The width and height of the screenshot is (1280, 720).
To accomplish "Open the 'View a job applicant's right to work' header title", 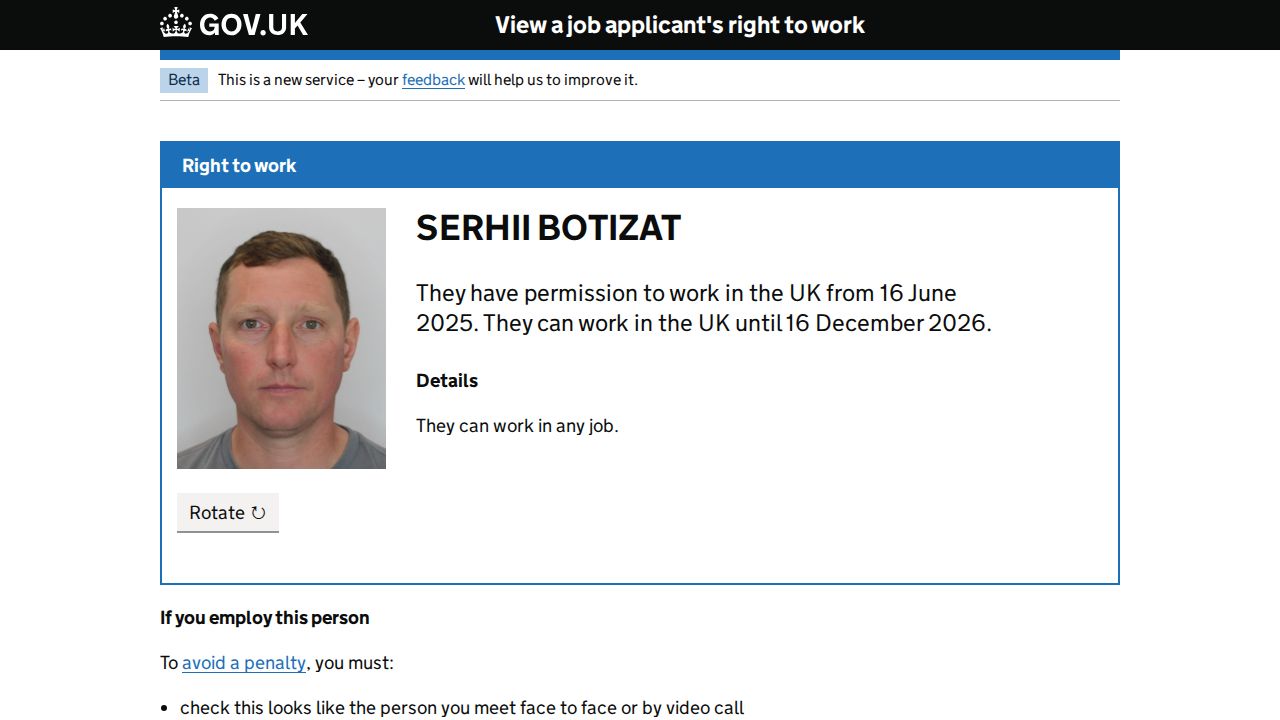I will click(x=679, y=25).
